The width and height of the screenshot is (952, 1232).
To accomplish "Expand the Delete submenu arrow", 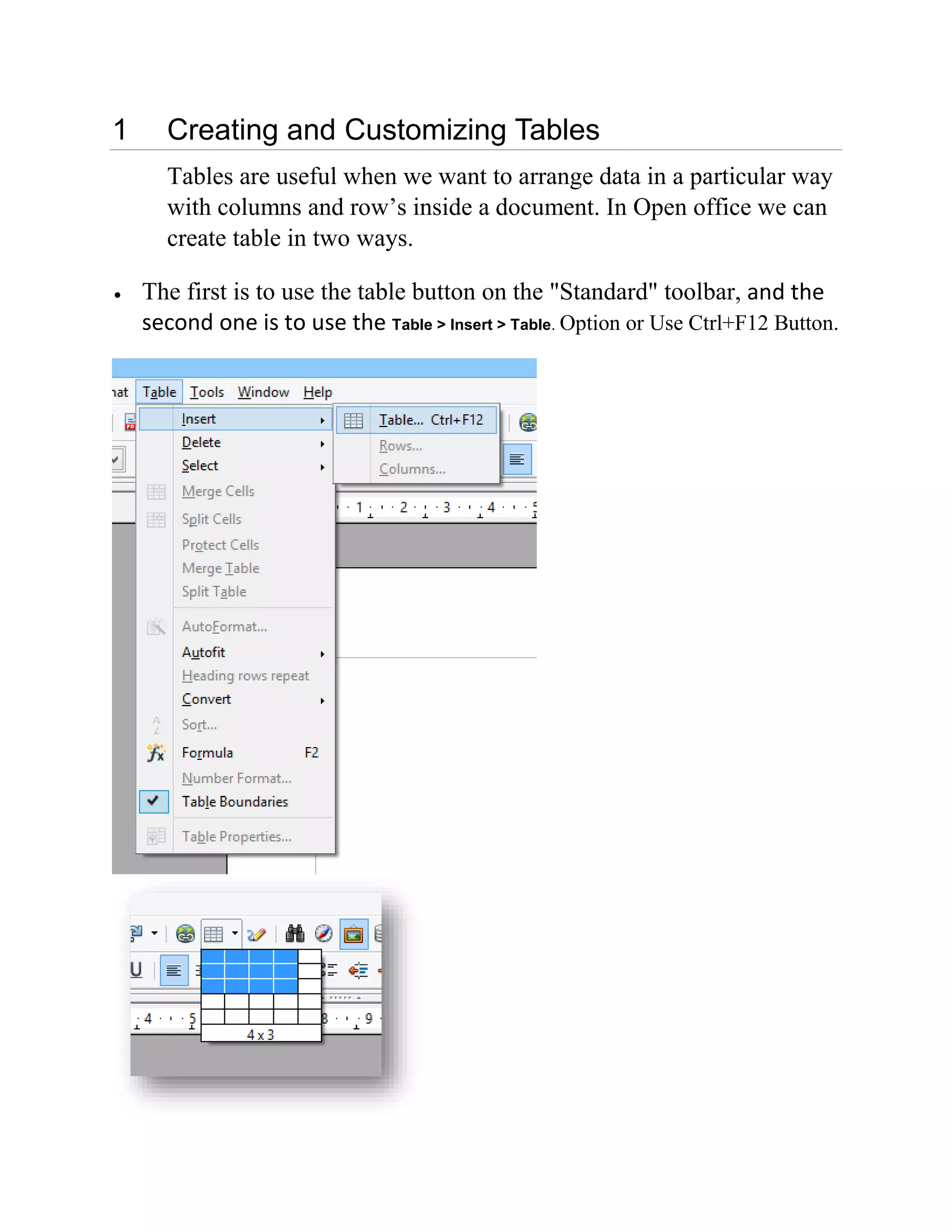I will tap(323, 444).
